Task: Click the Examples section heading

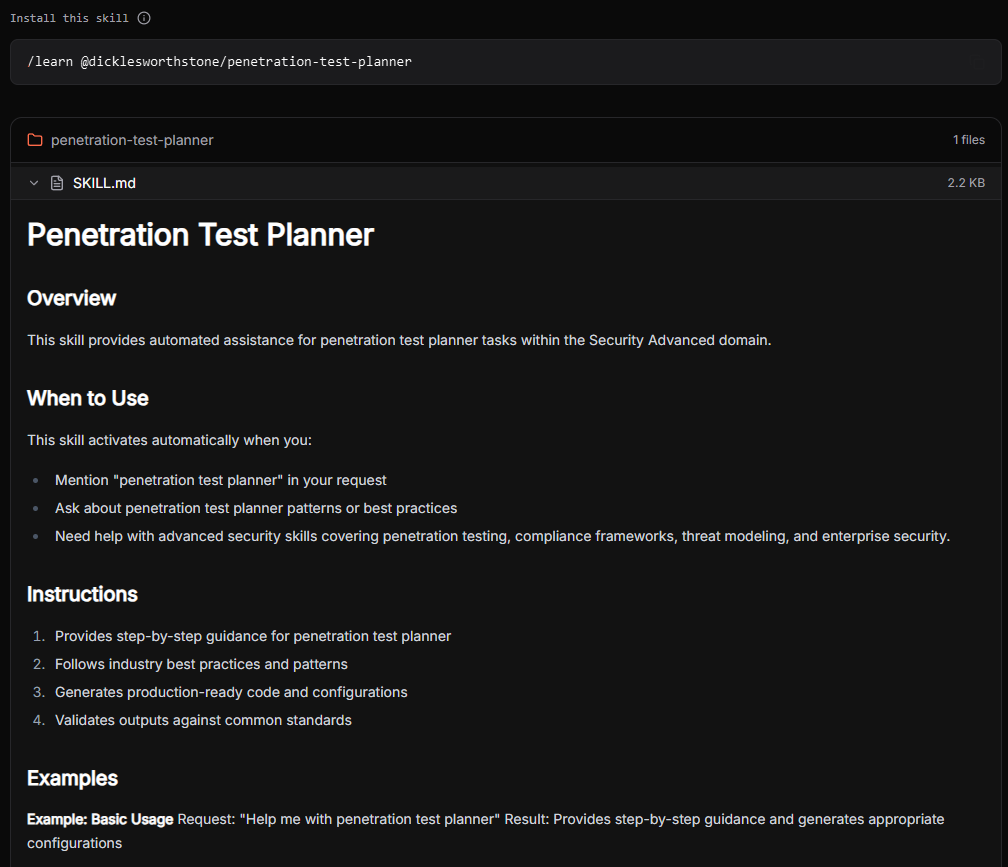Action: [72, 778]
